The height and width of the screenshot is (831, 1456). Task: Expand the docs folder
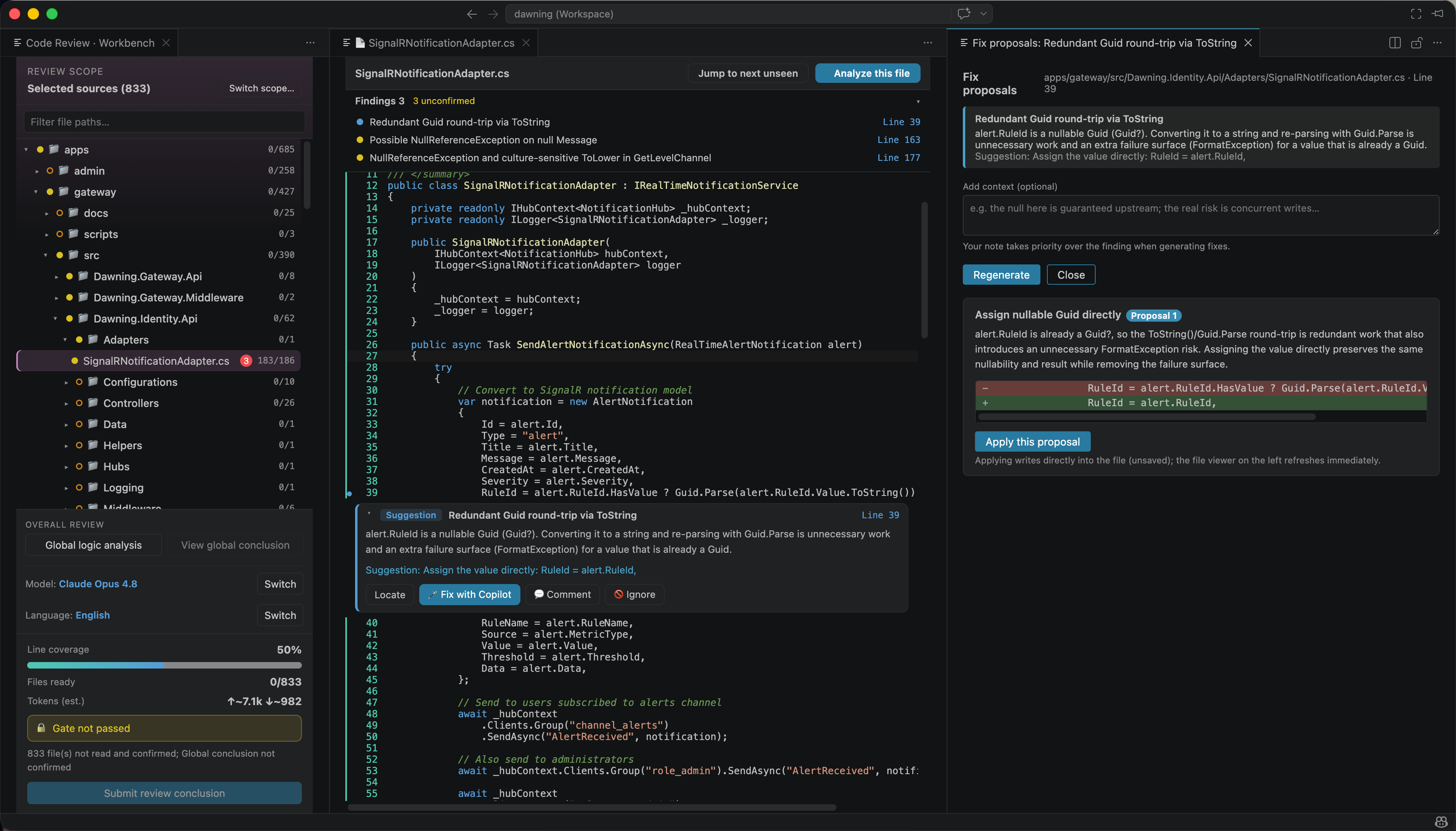click(46, 213)
